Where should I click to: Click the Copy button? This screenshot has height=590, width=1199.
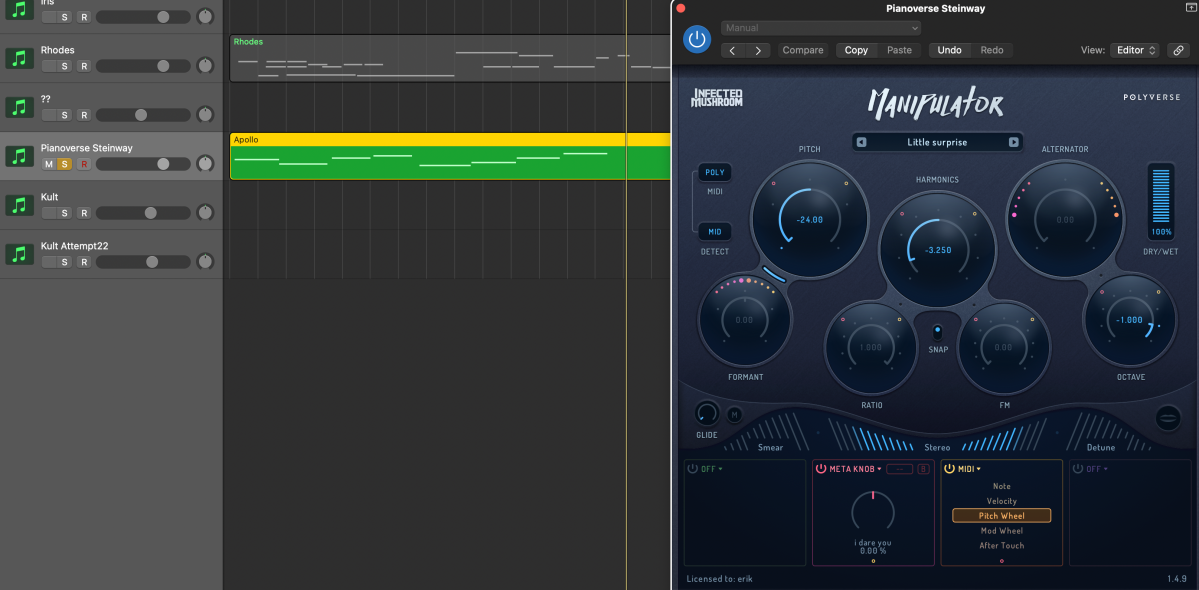point(856,50)
